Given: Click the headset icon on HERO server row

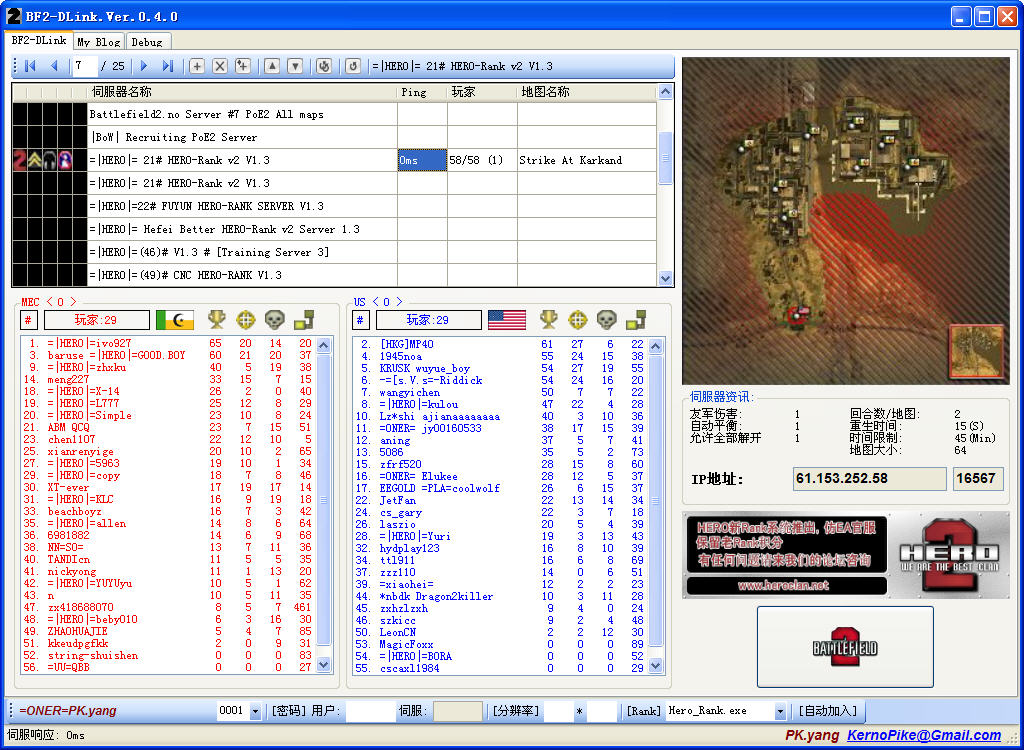Looking at the screenshot, I should tap(50, 160).
